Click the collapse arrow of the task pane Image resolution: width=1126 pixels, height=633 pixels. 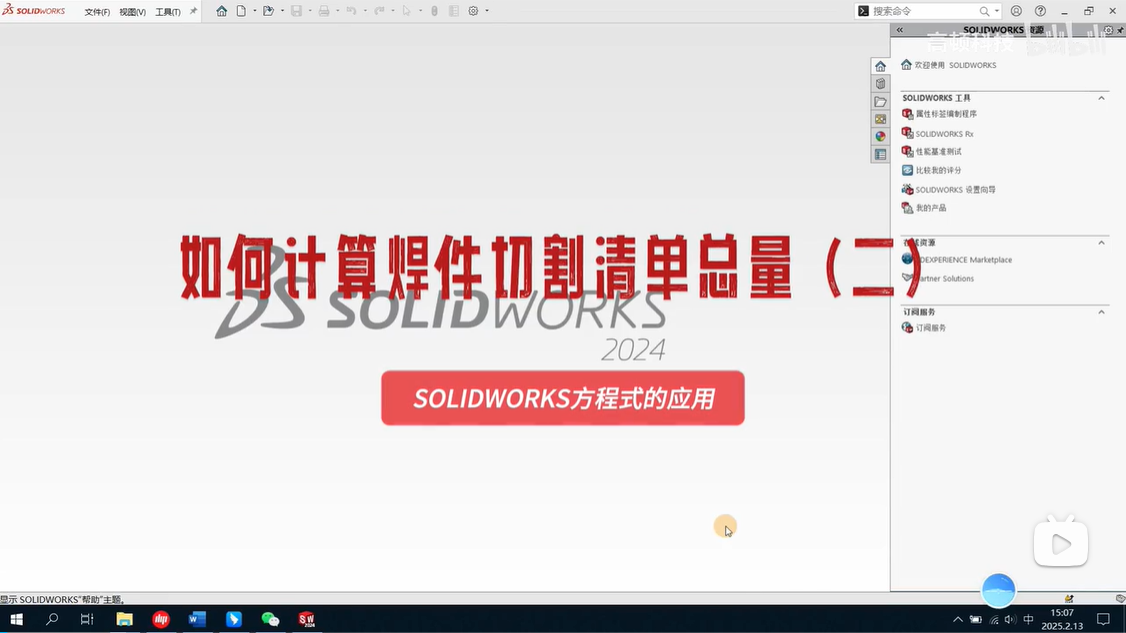pos(898,29)
